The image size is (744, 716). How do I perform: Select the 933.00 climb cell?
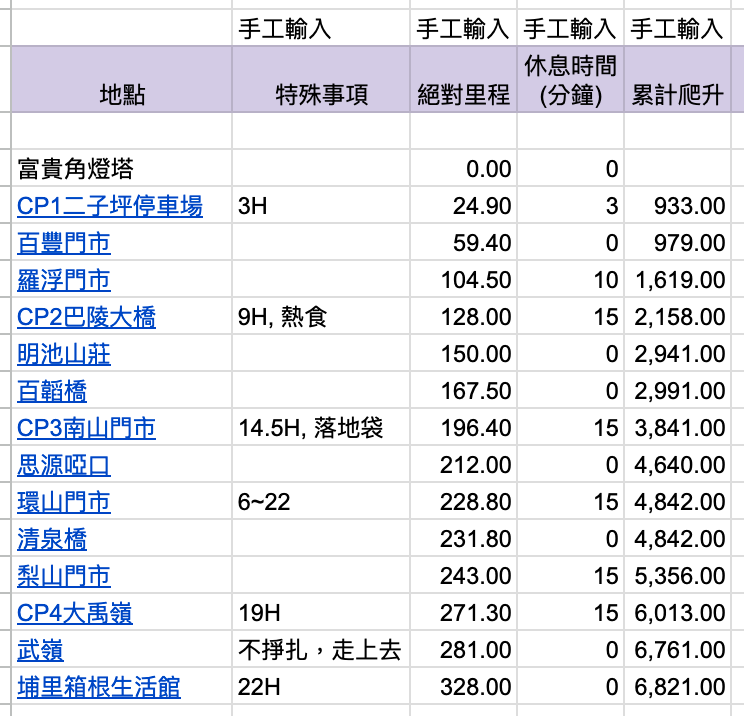coord(678,205)
